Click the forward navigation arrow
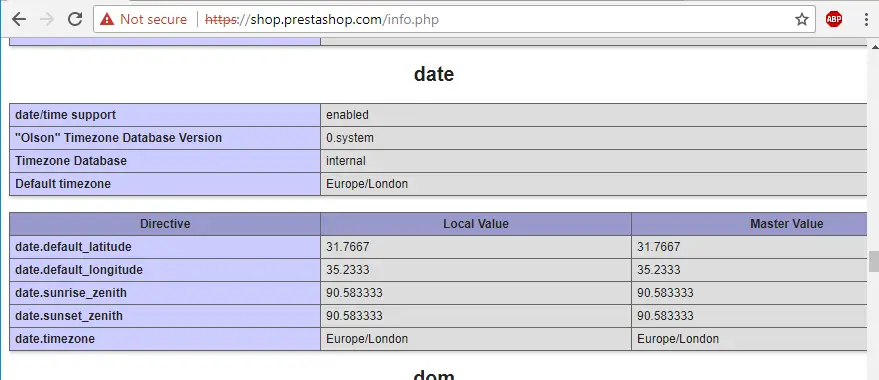Screen dimensions: 879x380 coord(47,20)
